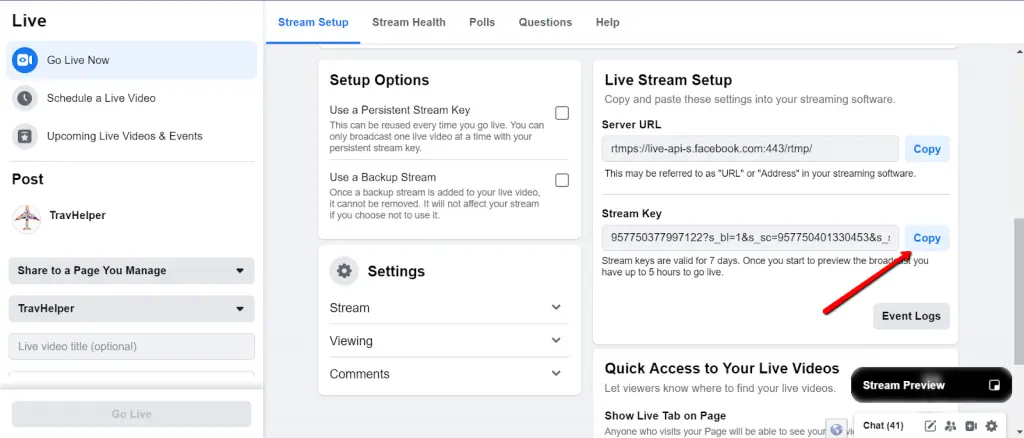Click the Upcoming Live Videos calendar icon

25,136
